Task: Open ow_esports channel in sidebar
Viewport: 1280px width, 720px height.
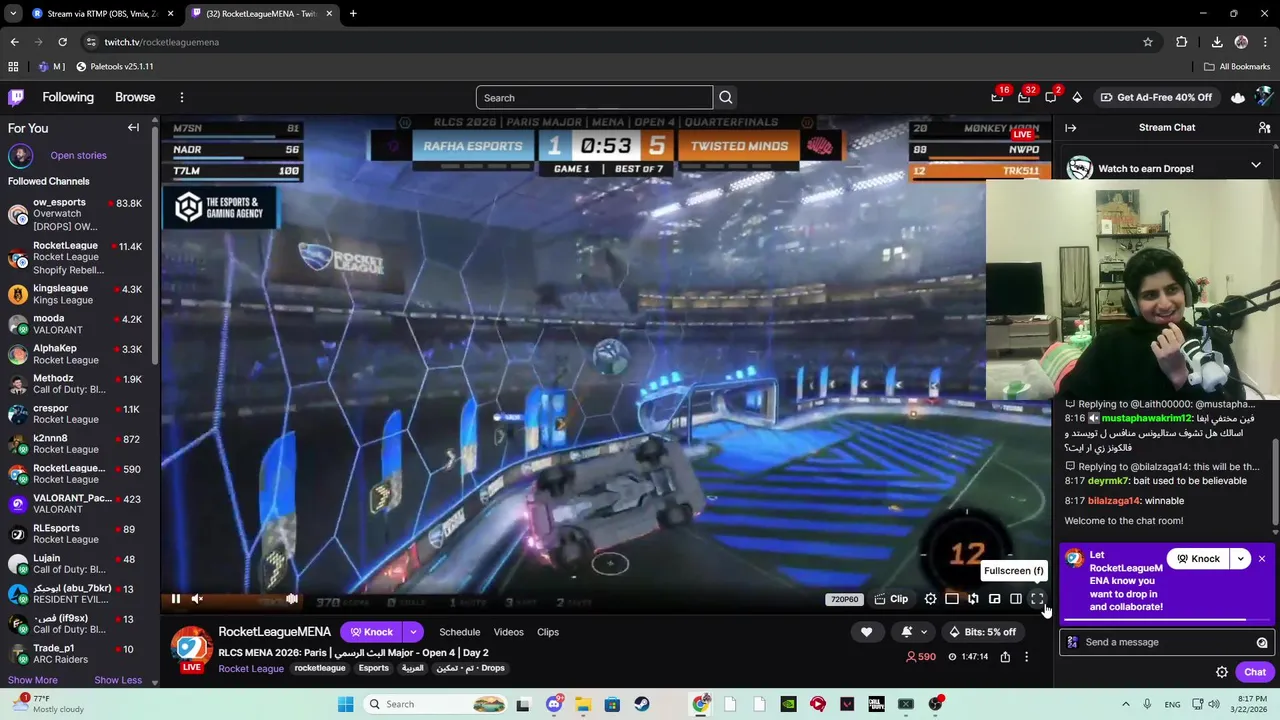Action: 75,214
